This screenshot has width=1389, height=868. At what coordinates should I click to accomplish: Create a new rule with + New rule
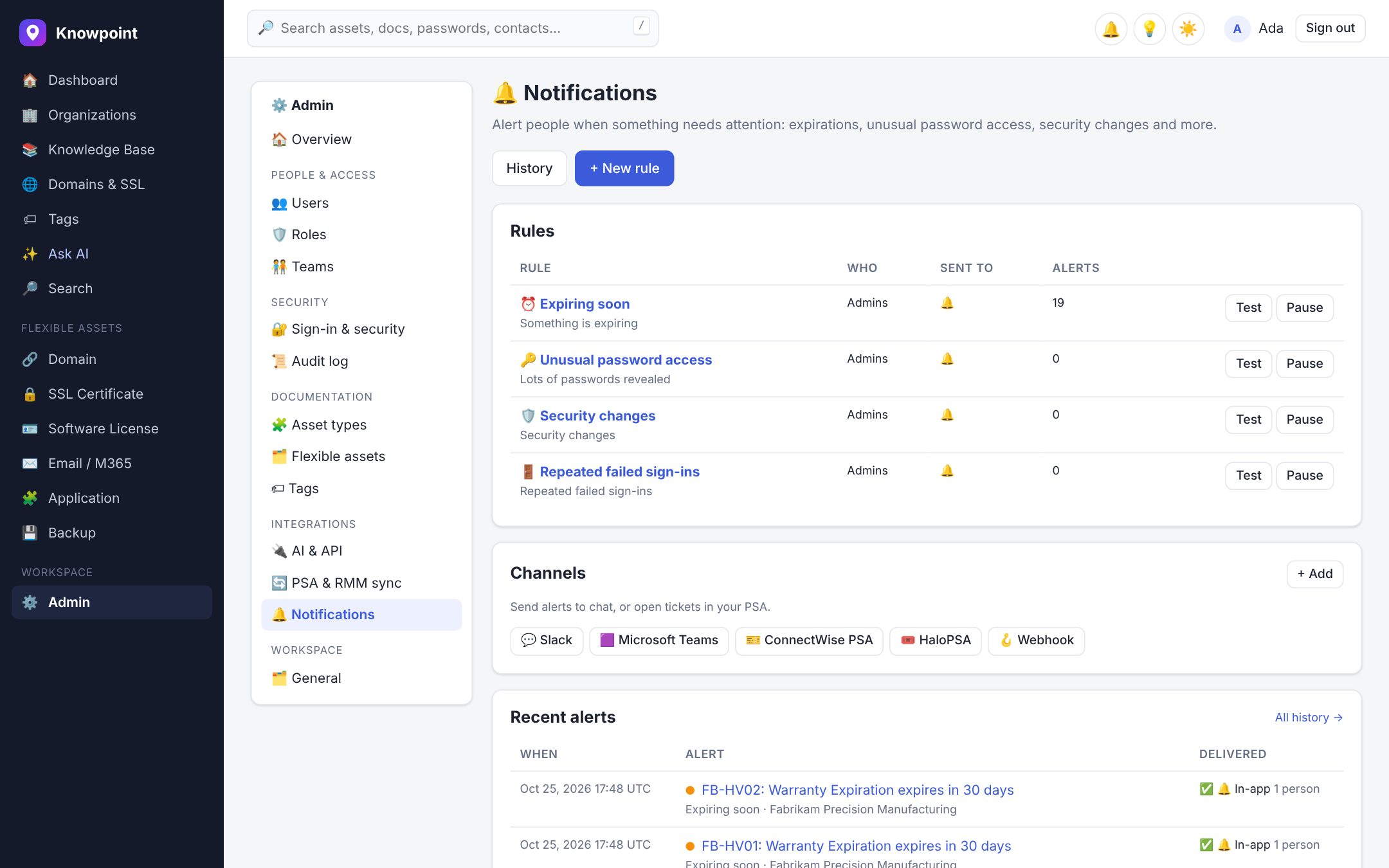624,168
